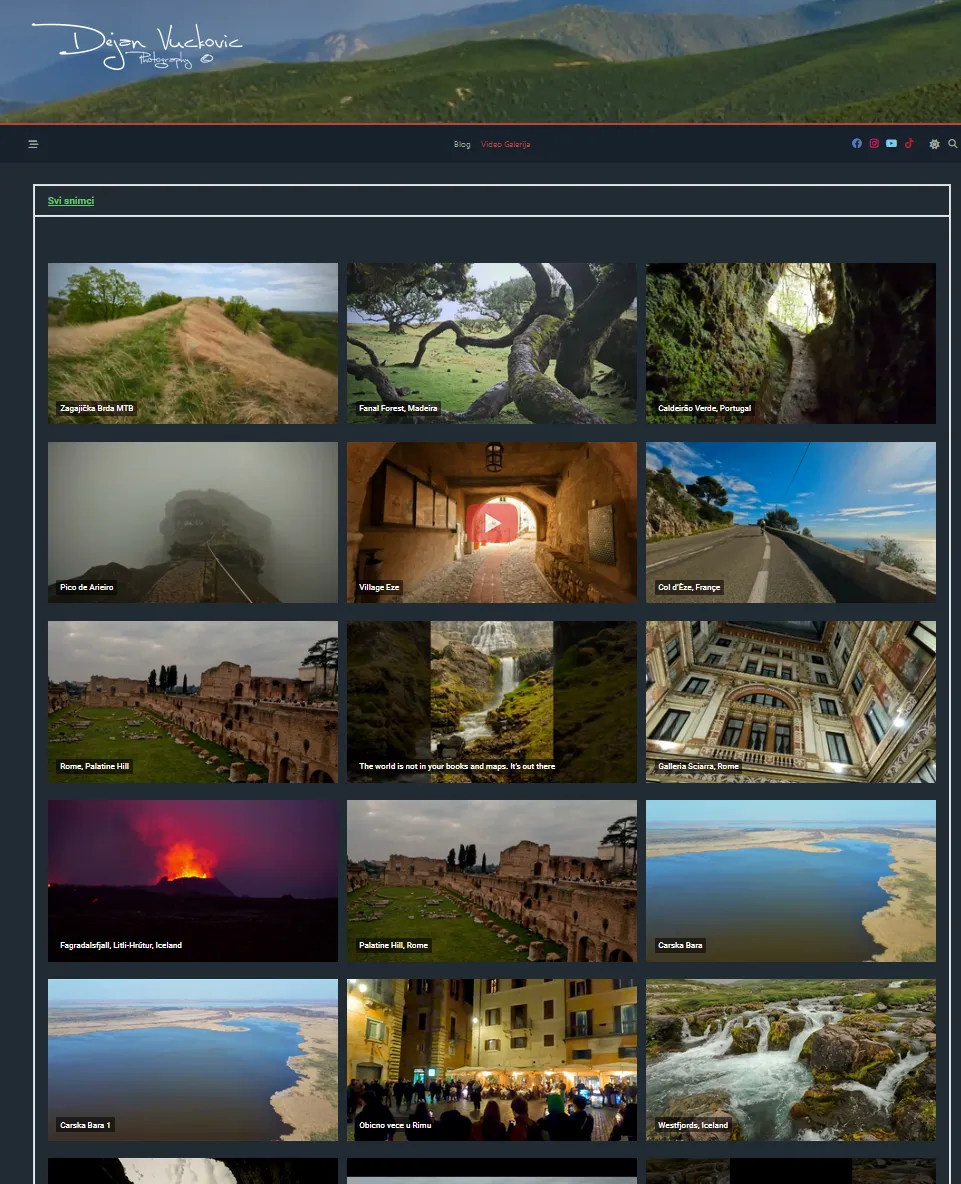The image size is (961, 1184).
Task: Open the Instagram profile icon
Action: (x=874, y=143)
